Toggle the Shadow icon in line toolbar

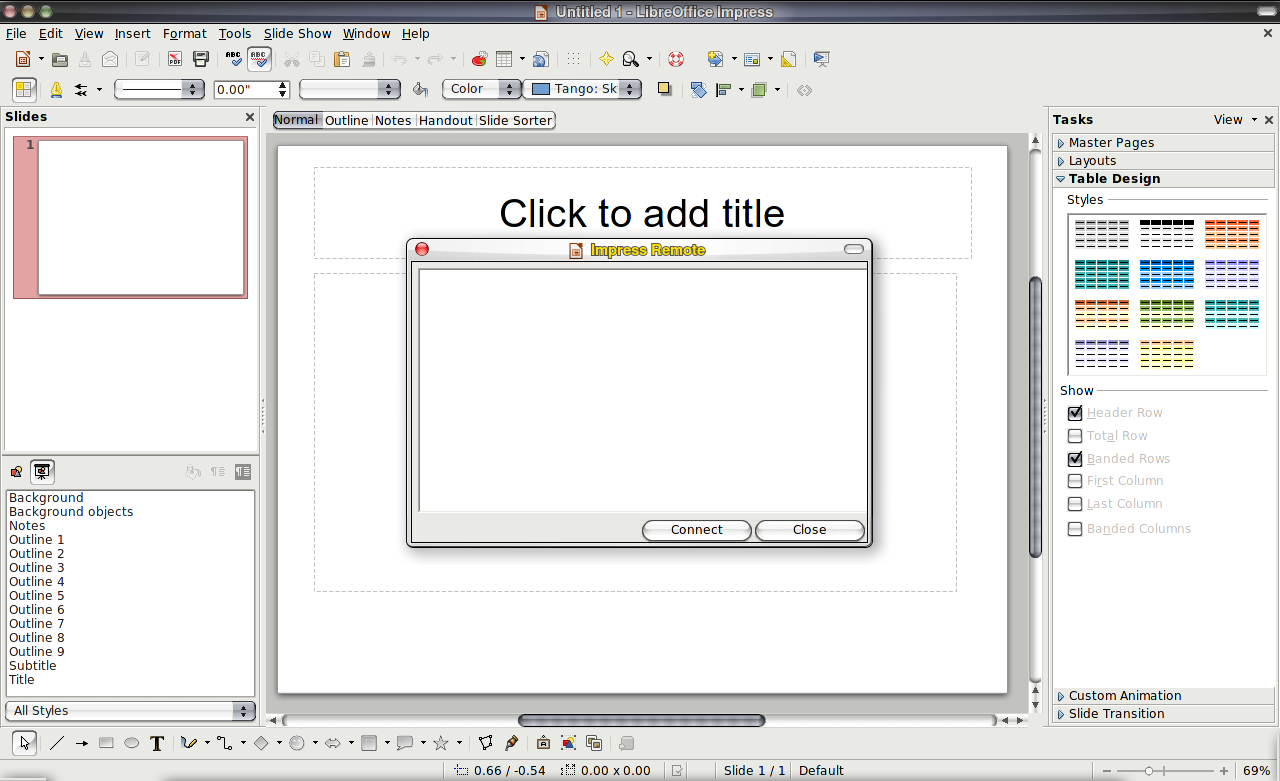(664, 89)
